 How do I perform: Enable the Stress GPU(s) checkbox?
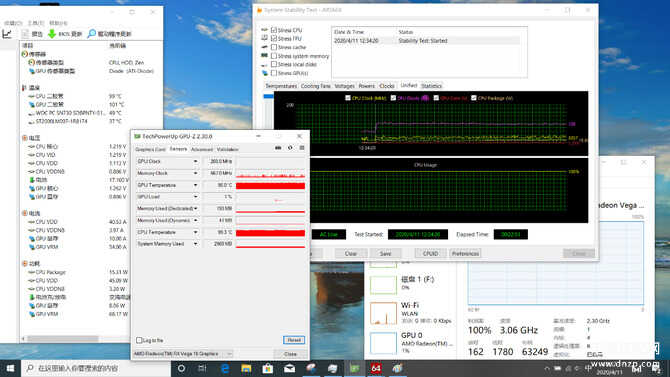coord(274,73)
